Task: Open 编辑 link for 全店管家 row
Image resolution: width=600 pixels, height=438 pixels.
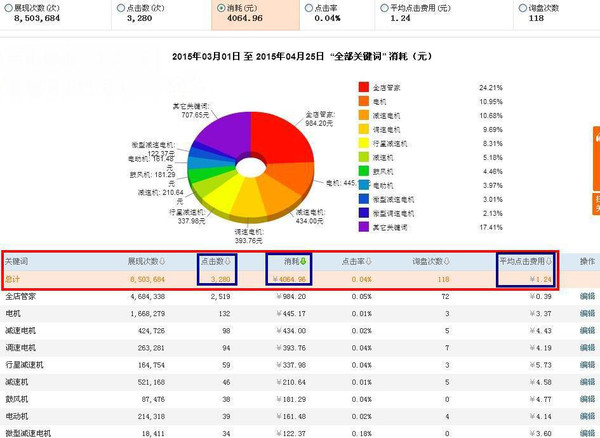Action: [x=587, y=297]
